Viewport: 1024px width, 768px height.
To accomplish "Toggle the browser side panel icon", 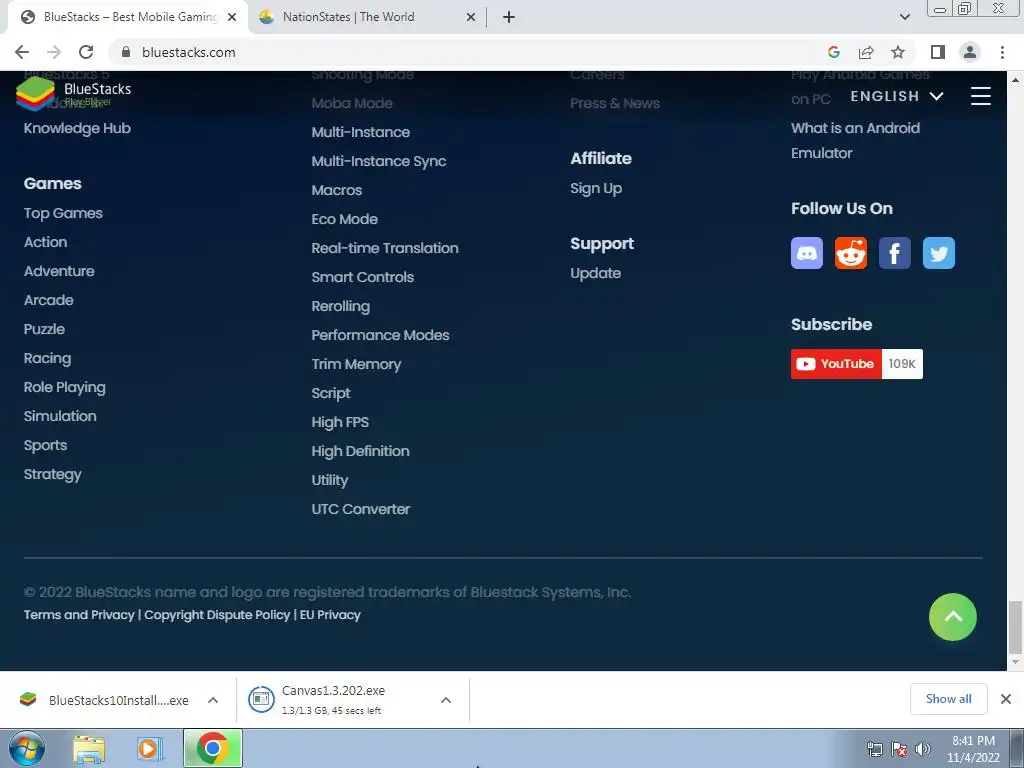I will [938, 52].
